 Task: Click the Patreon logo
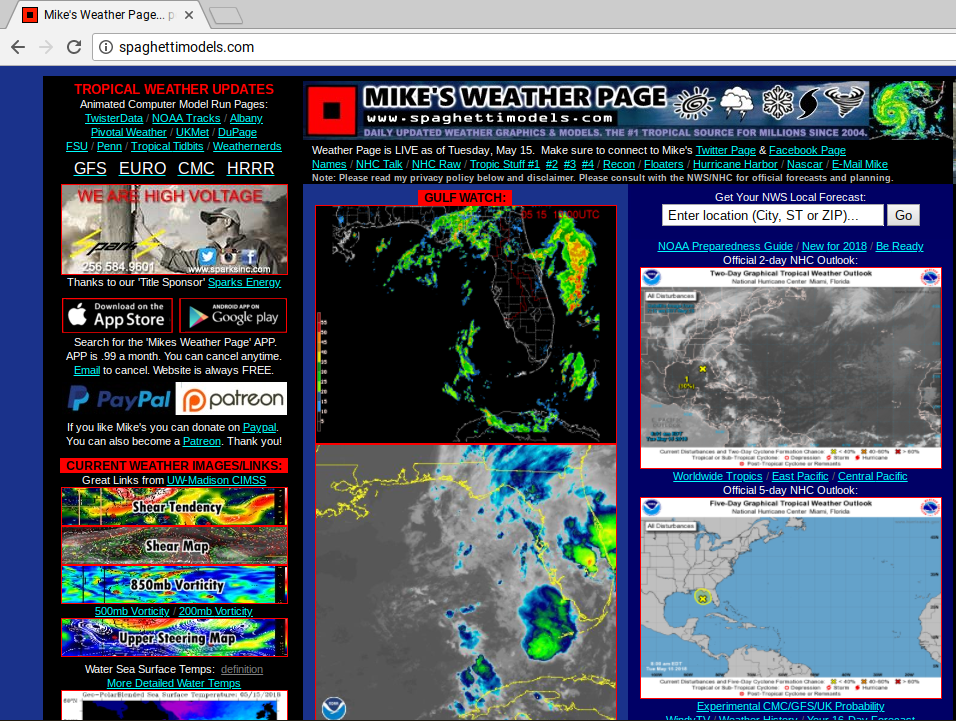[x=231, y=399]
